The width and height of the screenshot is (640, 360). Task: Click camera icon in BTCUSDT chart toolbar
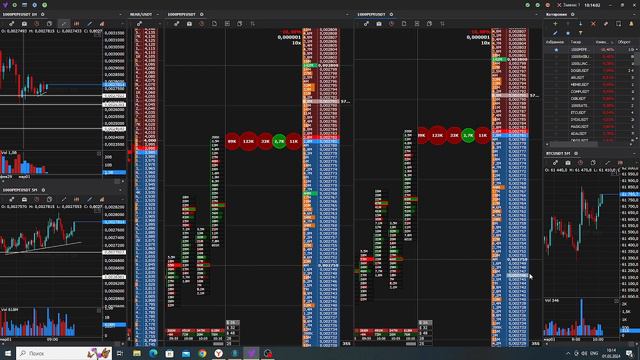[568, 162]
